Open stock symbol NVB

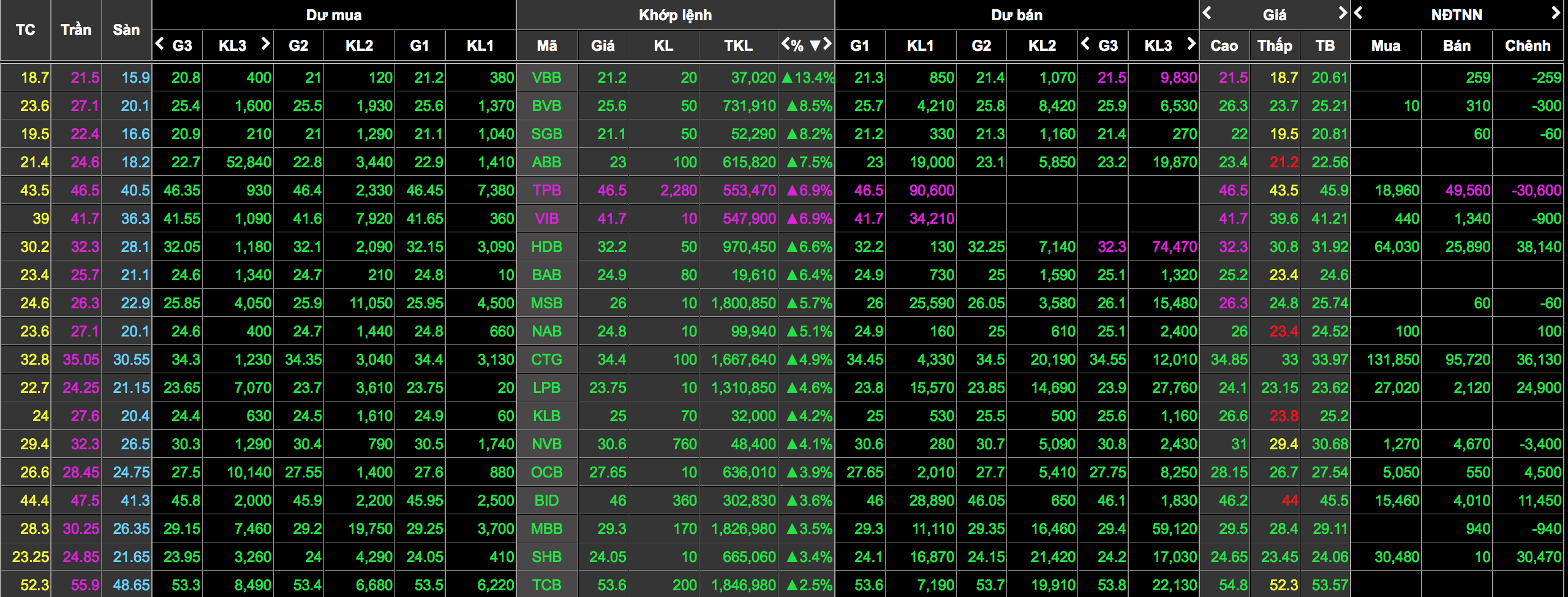546,444
